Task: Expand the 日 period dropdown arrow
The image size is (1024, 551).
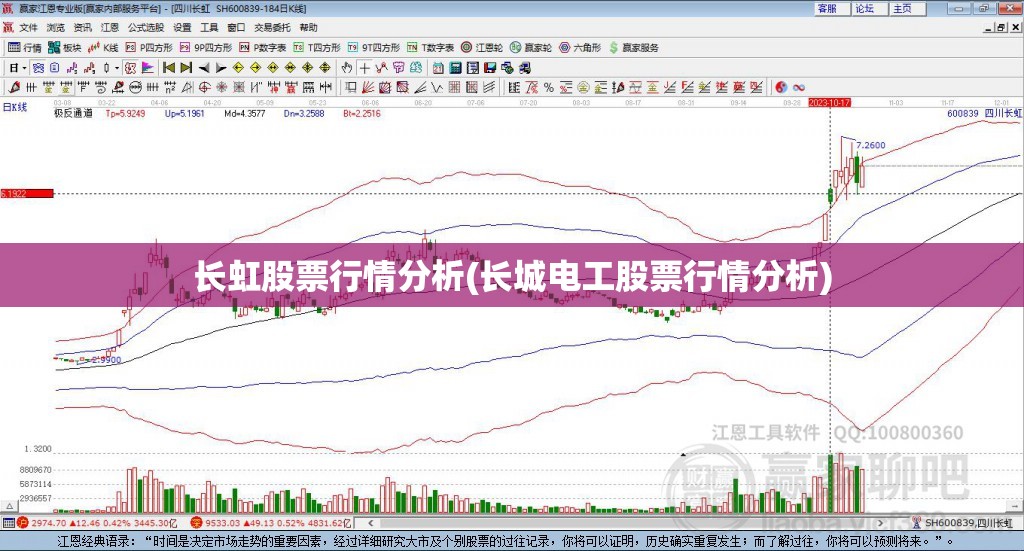Action: pyautogui.click(x=24, y=68)
